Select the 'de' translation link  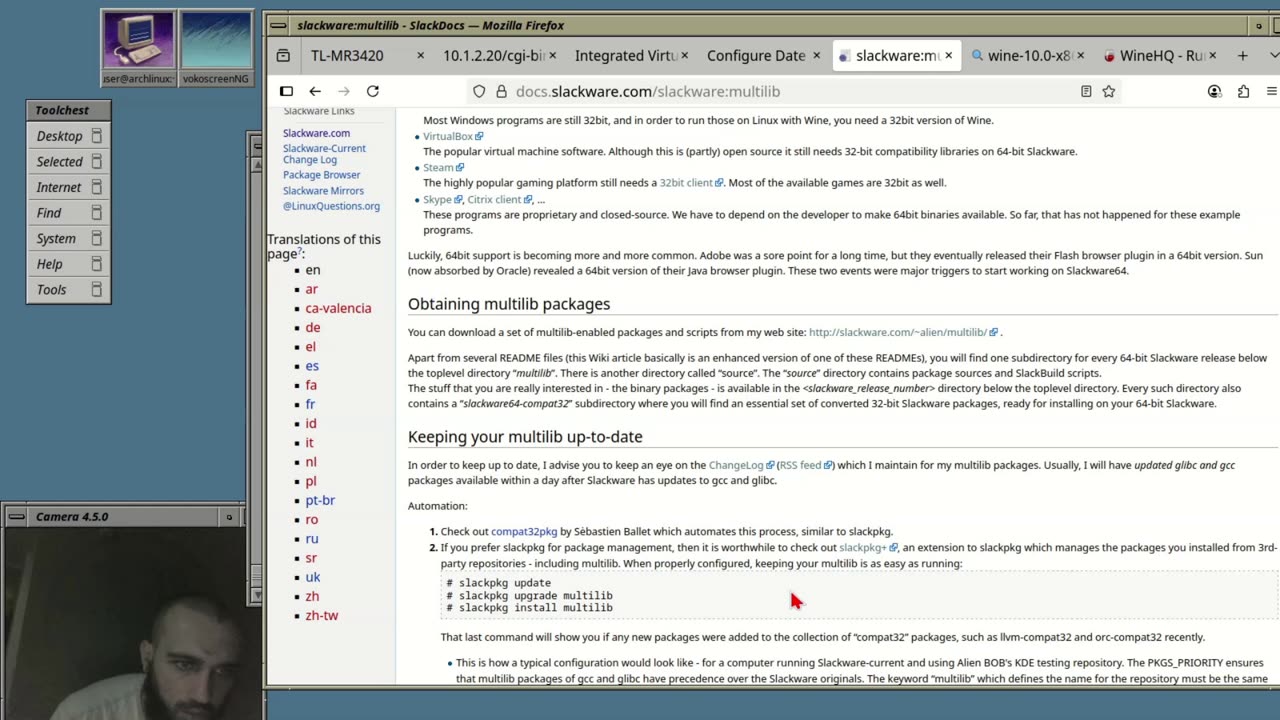tap(313, 327)
